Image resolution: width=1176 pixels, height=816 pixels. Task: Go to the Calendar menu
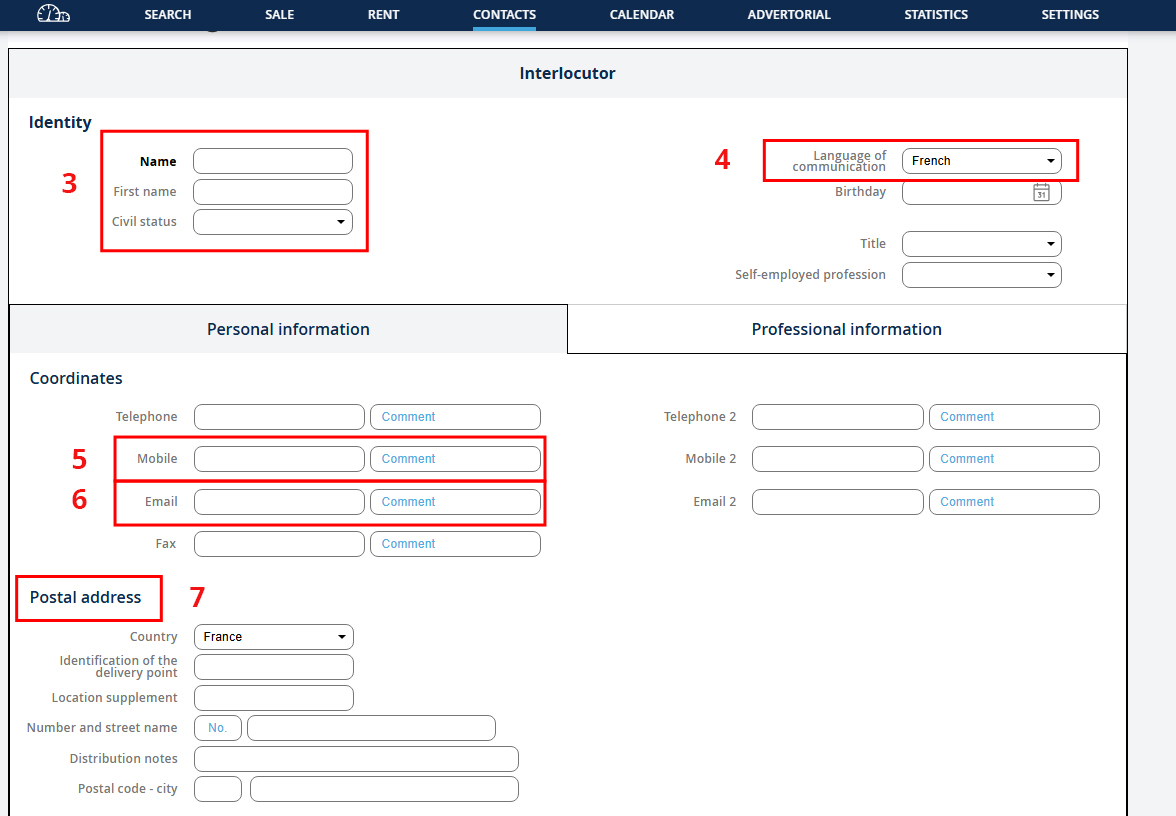point(641,15)
